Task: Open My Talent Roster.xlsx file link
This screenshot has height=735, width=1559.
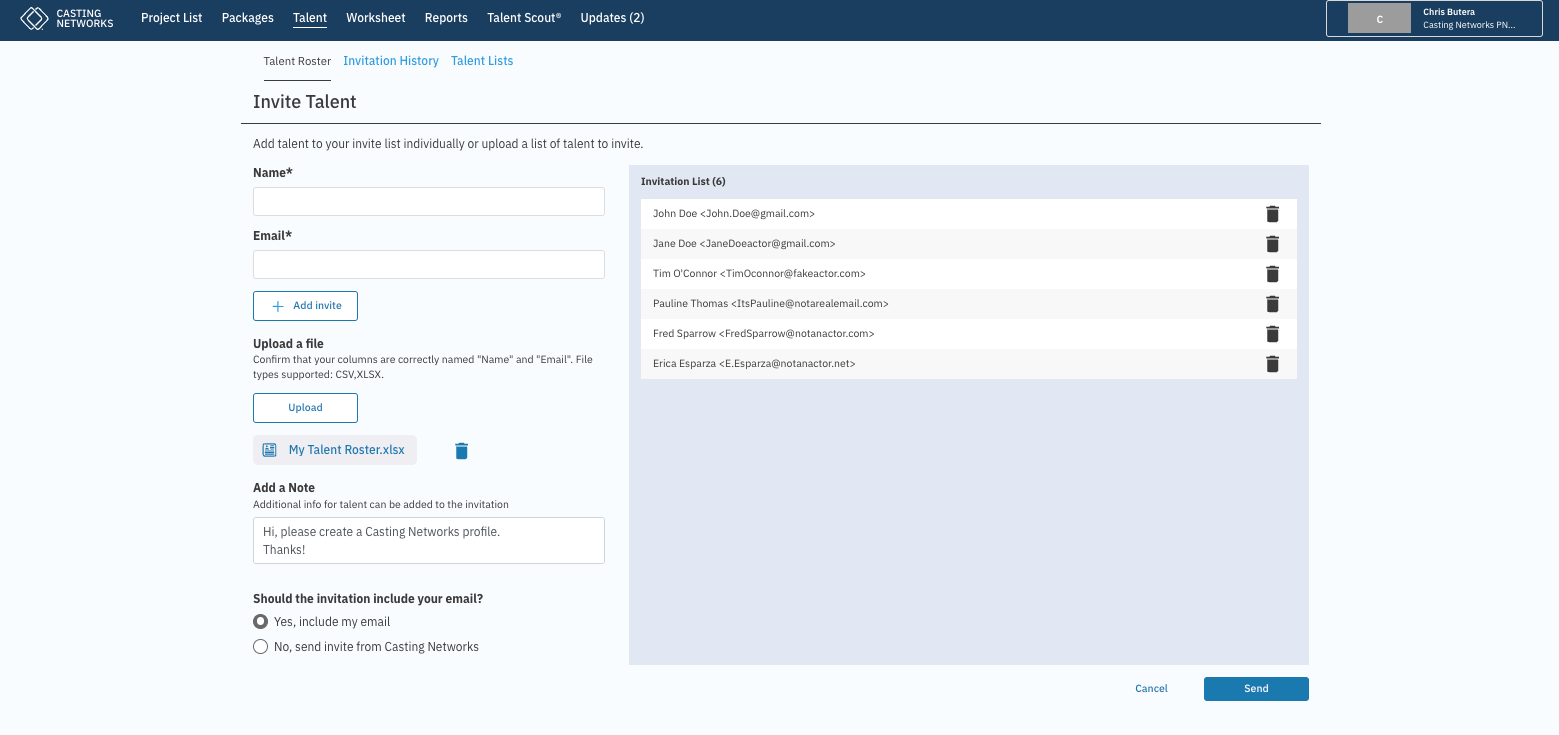Action: (x=346, y=450)
